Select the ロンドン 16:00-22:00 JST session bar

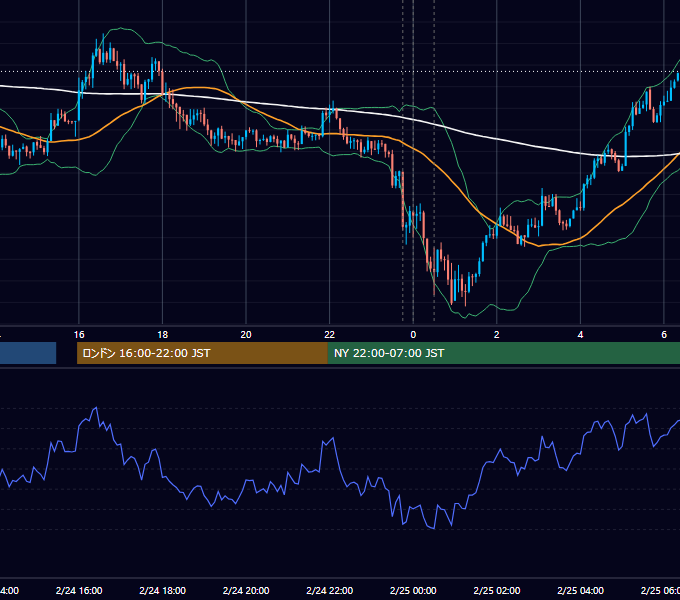(x=202, y=353)
